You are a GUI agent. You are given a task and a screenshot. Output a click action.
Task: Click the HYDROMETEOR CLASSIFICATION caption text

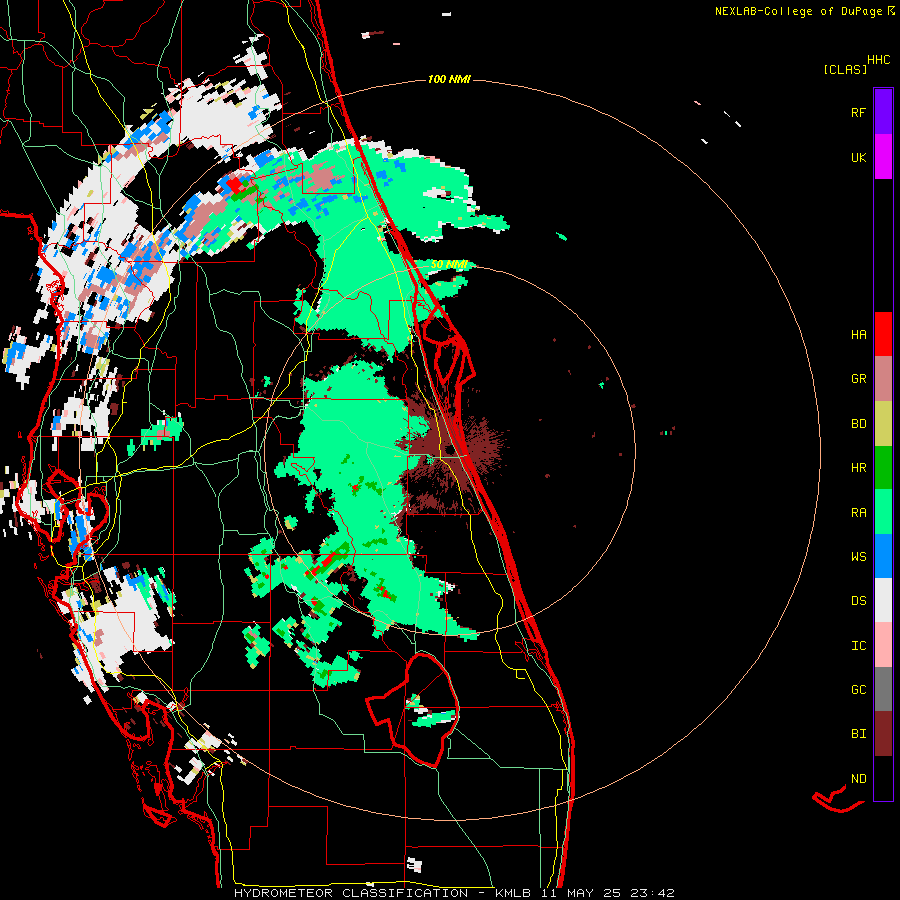[351, 893]
